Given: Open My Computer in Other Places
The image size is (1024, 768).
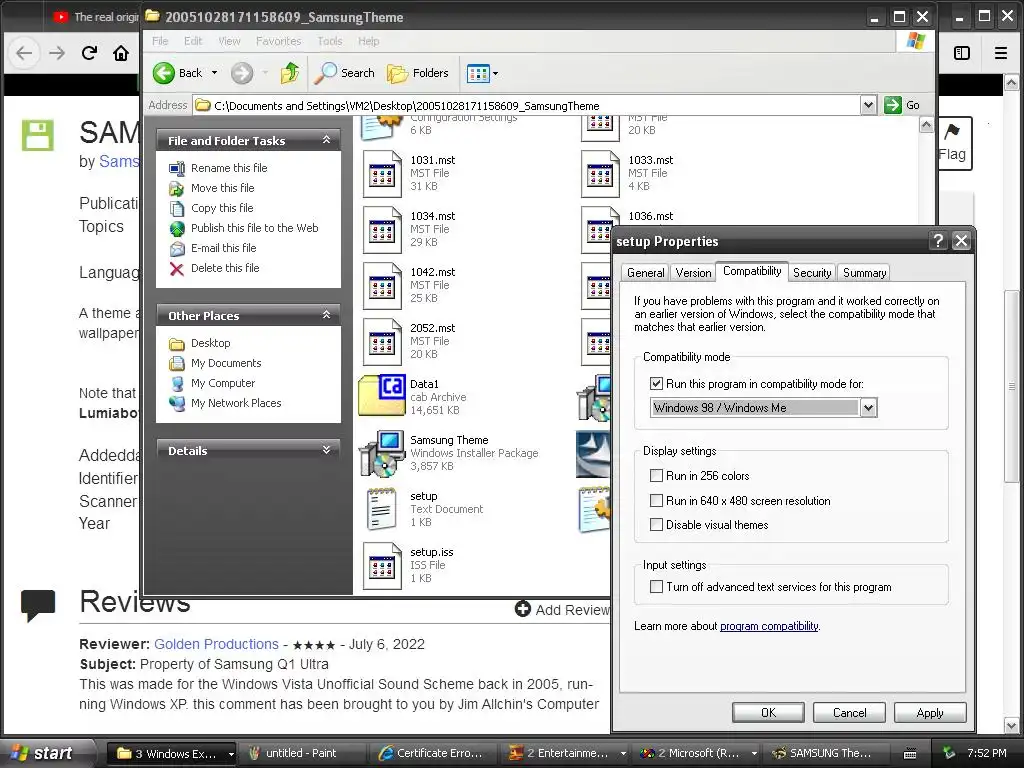Looking at the screenshot, I should pyautogui.click(x=223, y=383).
